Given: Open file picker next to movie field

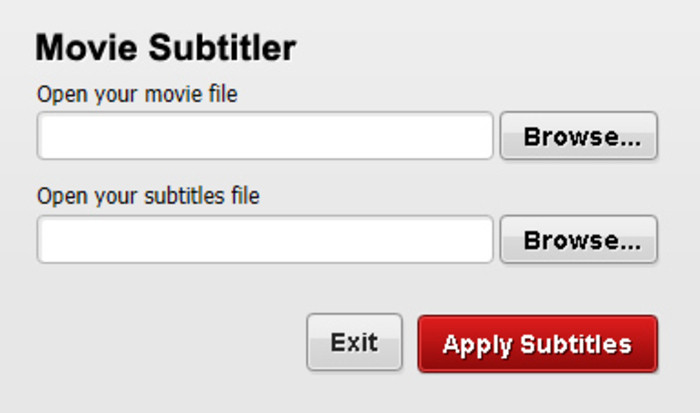Looking at the screenshot, I should pyautogui.click(x=579, y=136).
